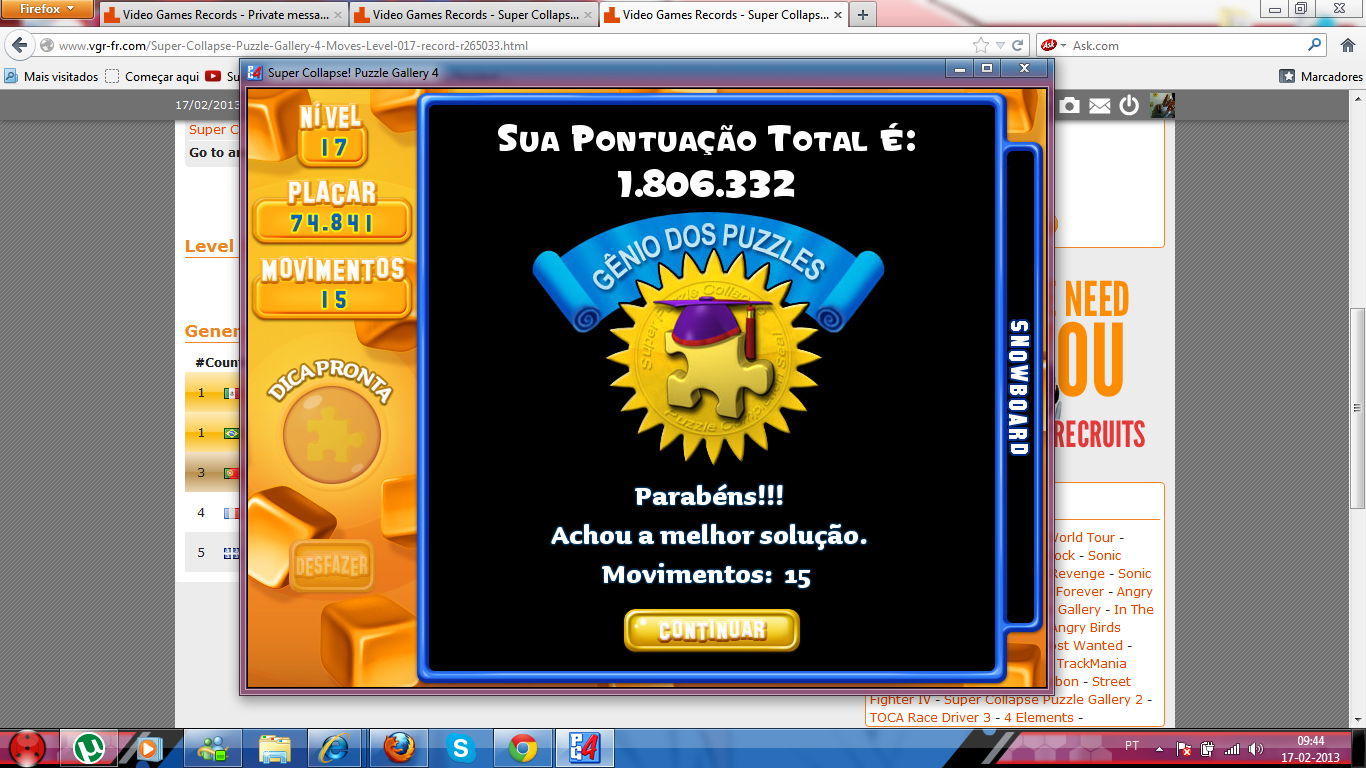Open URL history dropdown arrow
This screenshot has width=1366, height=768.
pyautogui.click(x=999, y=46)
